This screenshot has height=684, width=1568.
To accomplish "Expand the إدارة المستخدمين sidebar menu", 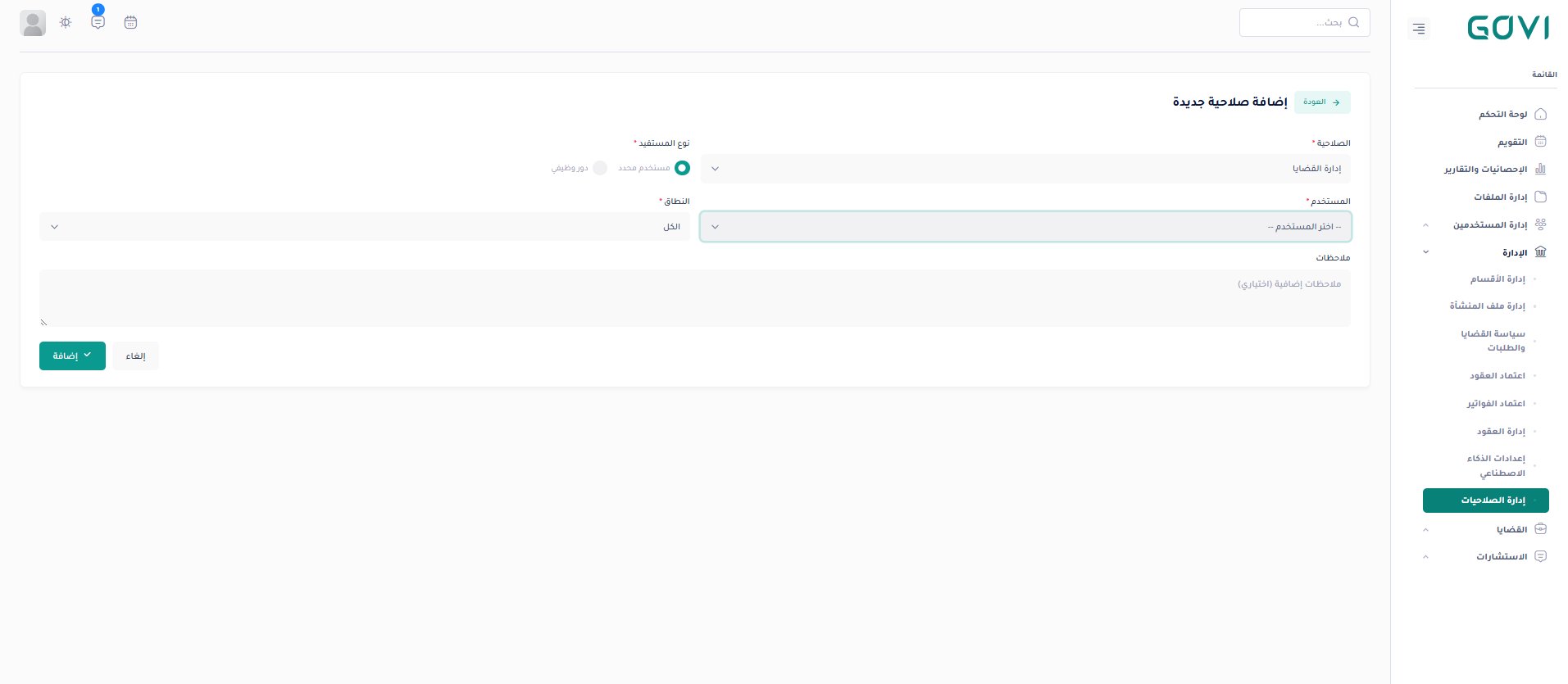I will [x=1489, y=224].
